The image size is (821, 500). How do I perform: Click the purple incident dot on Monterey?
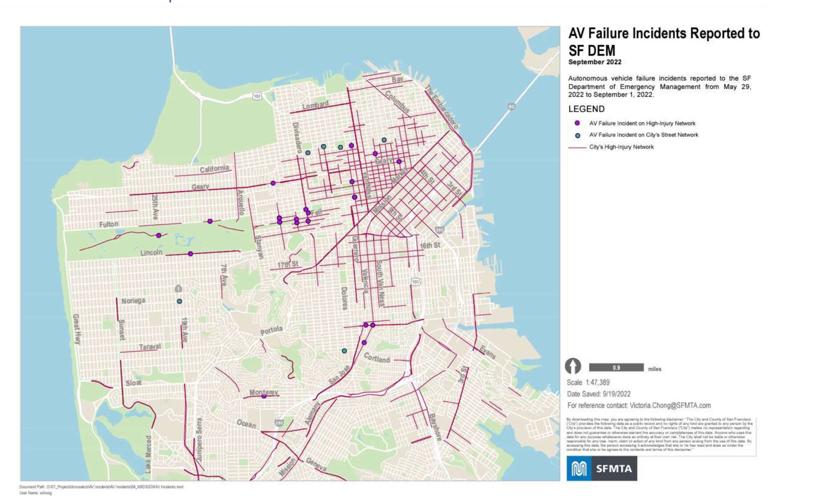(264, 396)
